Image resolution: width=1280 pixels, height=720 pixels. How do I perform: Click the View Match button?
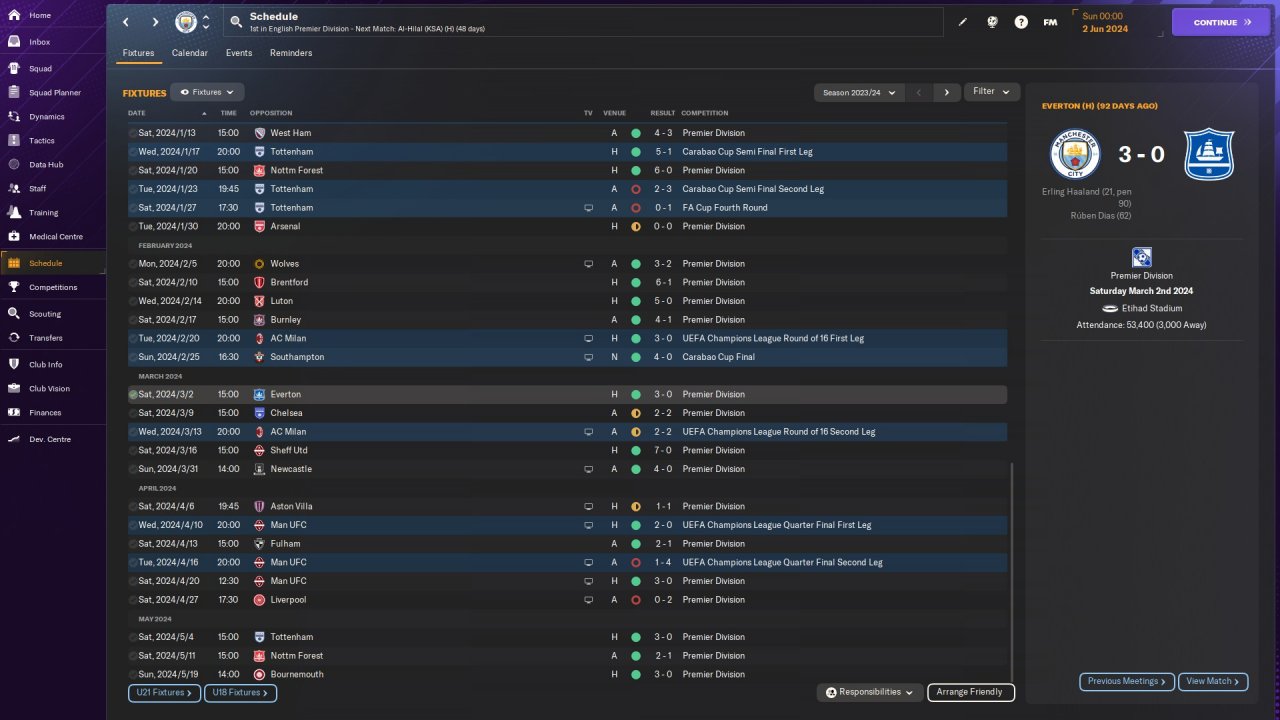tap(1213, 681)
